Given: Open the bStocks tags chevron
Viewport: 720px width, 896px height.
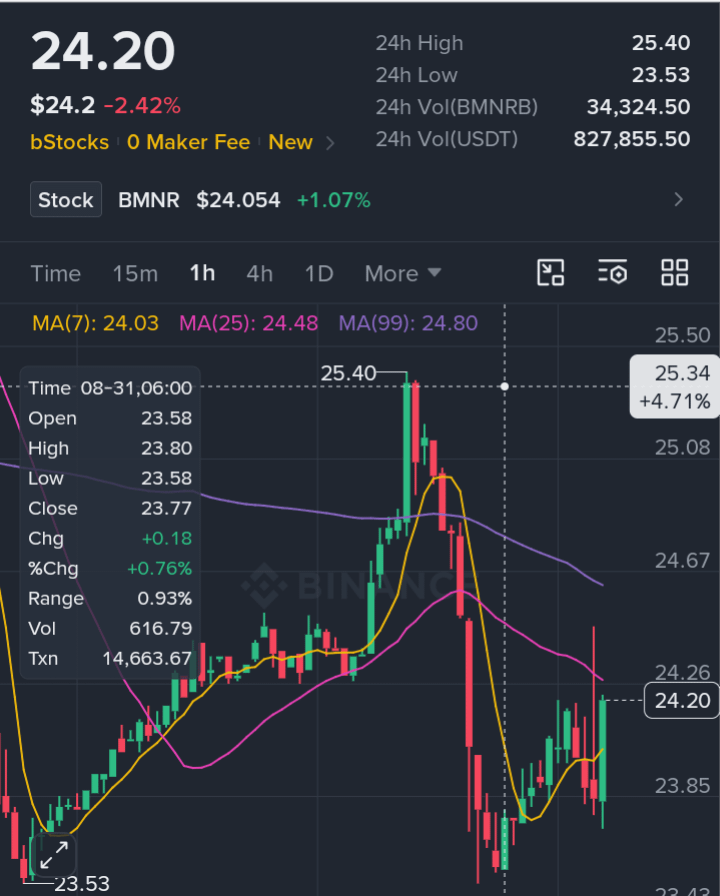Looking at the screenshot, I should tap(330, 143).
